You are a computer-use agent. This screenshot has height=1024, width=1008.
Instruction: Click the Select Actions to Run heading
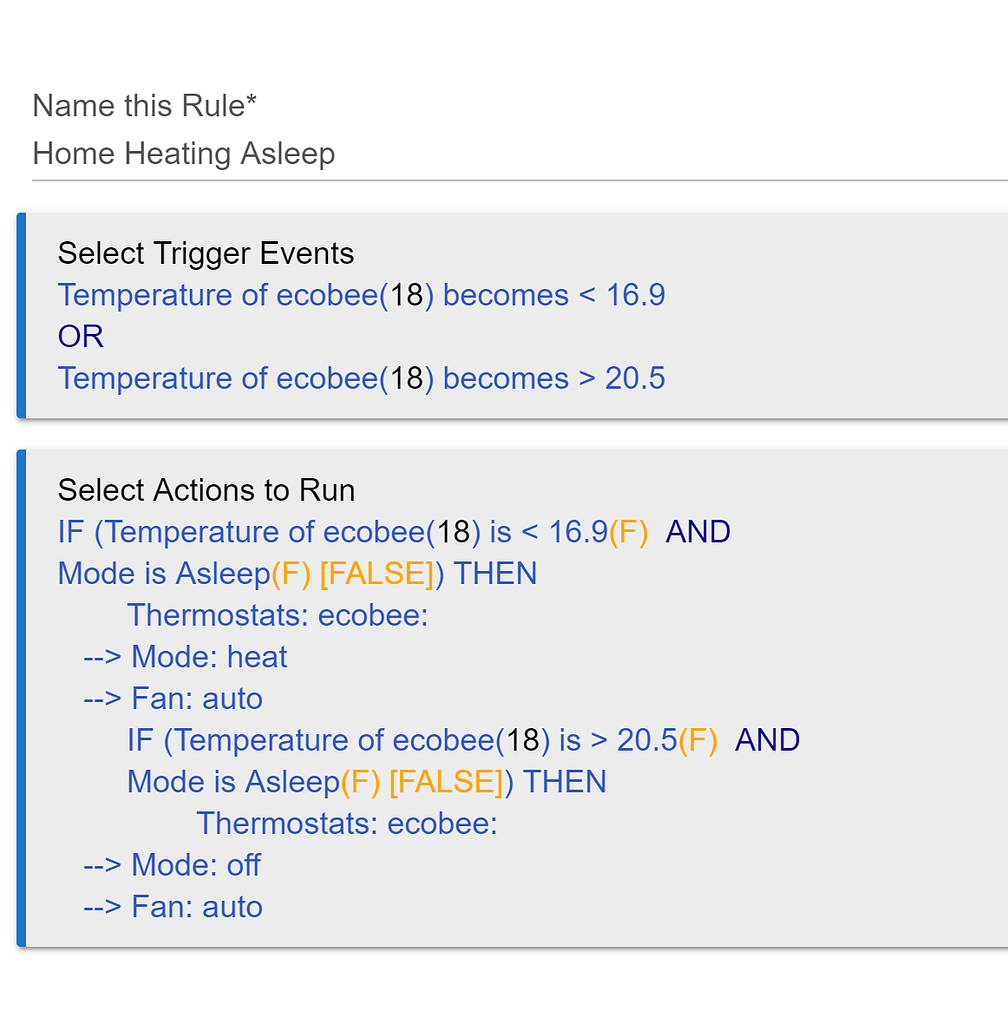coord(207,490)
